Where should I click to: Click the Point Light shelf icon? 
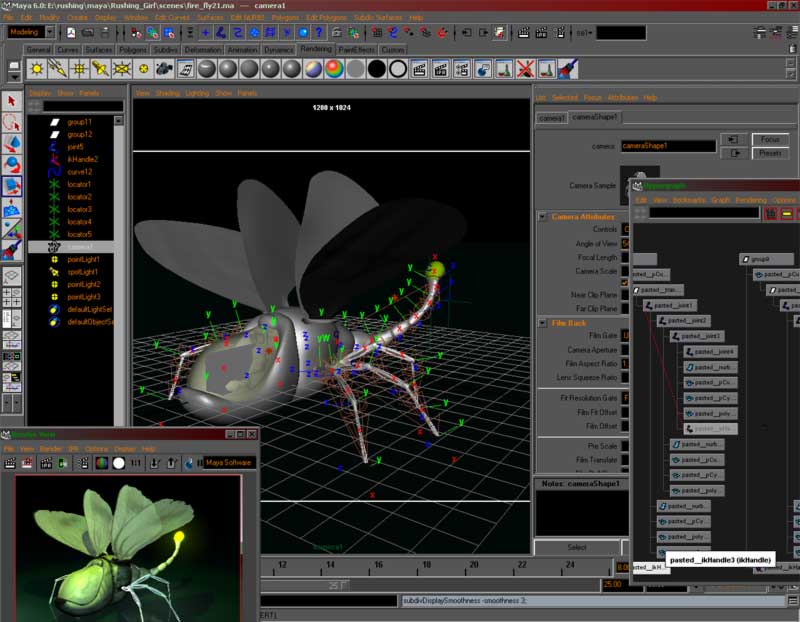point(79,69)
